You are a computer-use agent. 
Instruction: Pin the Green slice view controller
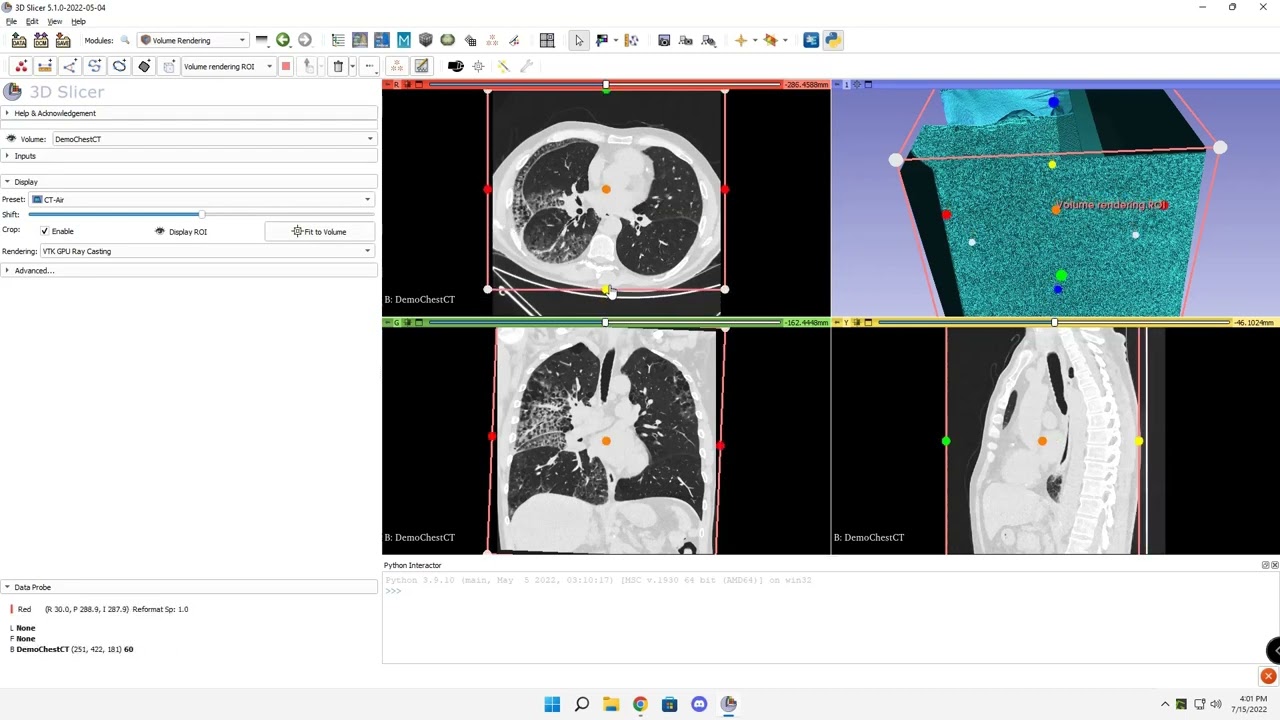tap(387, 322)
